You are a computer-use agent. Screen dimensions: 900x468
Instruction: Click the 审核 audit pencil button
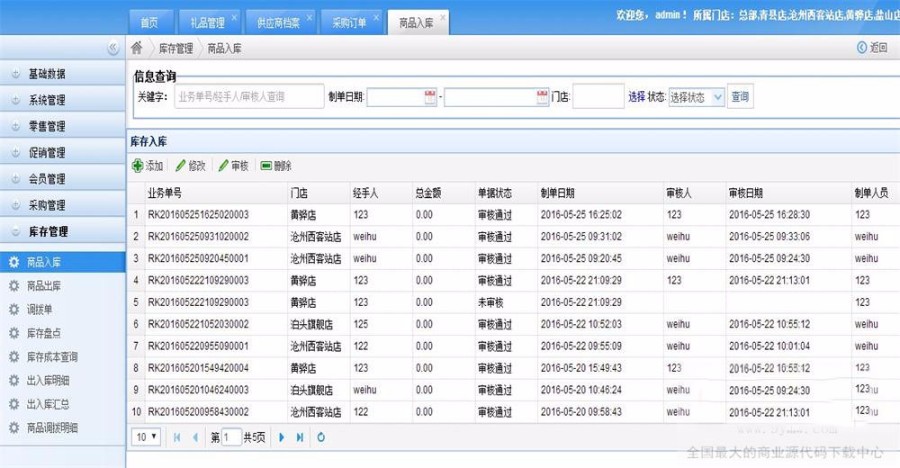[x=234, y=166]
